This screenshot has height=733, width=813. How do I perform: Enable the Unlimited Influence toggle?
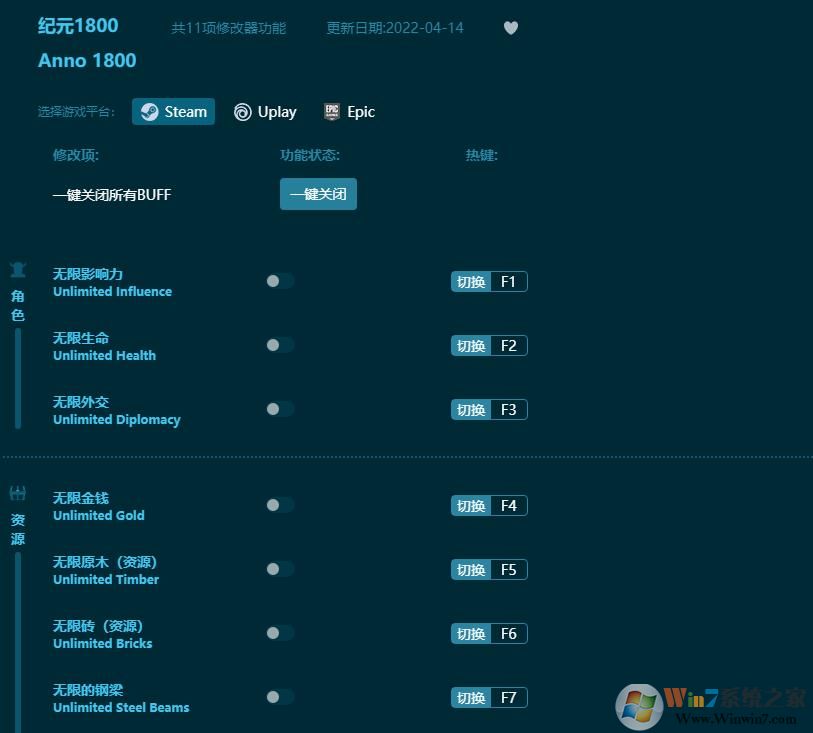tap(279, 281)
